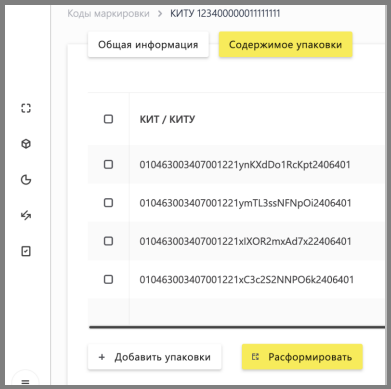Open the exchange arrows sidebar icon

[26, 215]
